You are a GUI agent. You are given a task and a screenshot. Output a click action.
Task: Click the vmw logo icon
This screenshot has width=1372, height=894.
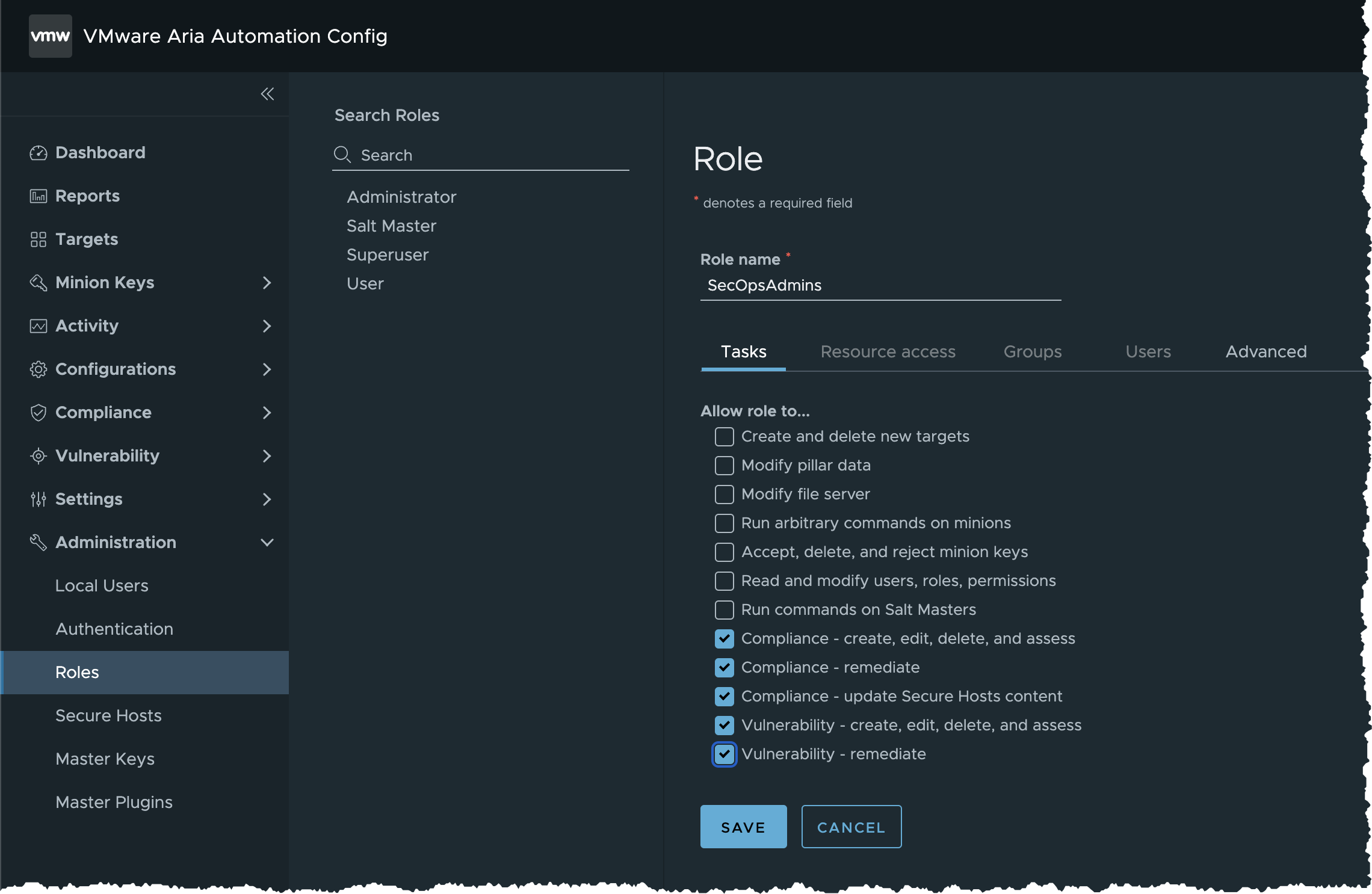pos(51,36)
